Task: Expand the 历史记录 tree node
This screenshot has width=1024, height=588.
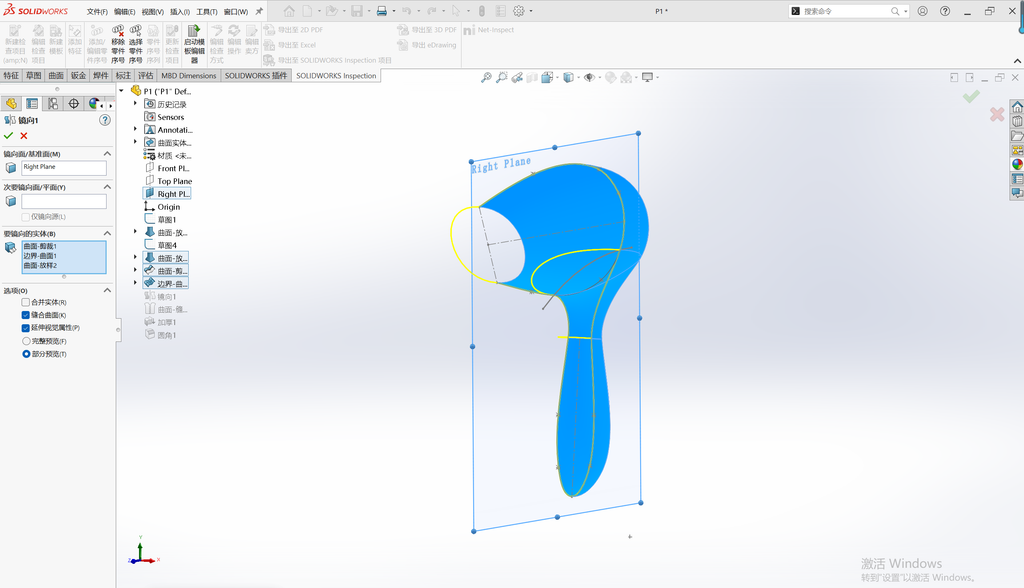Action: pos(135,104)
